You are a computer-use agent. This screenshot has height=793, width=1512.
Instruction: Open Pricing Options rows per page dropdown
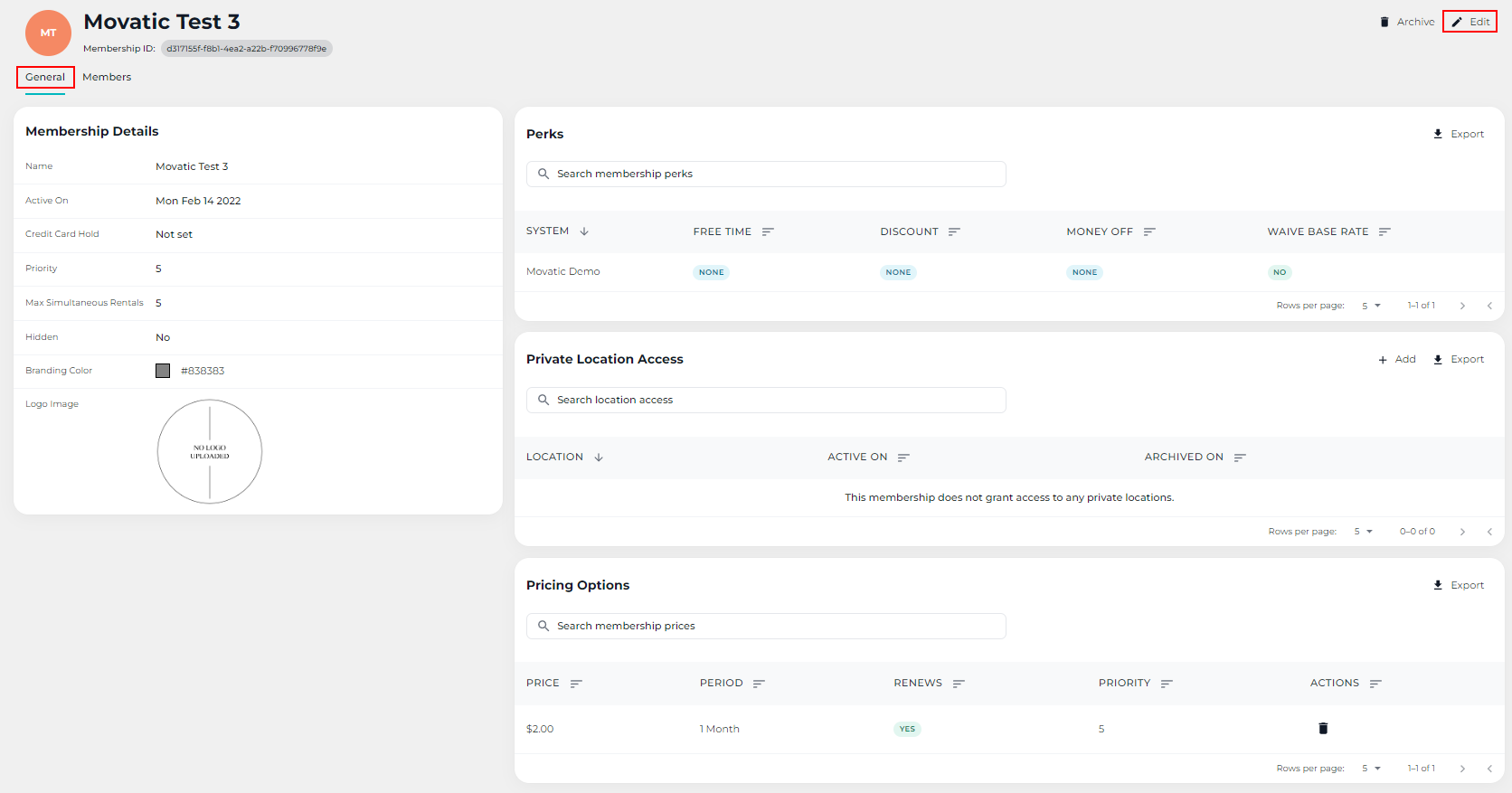[x=1371, y=769]
